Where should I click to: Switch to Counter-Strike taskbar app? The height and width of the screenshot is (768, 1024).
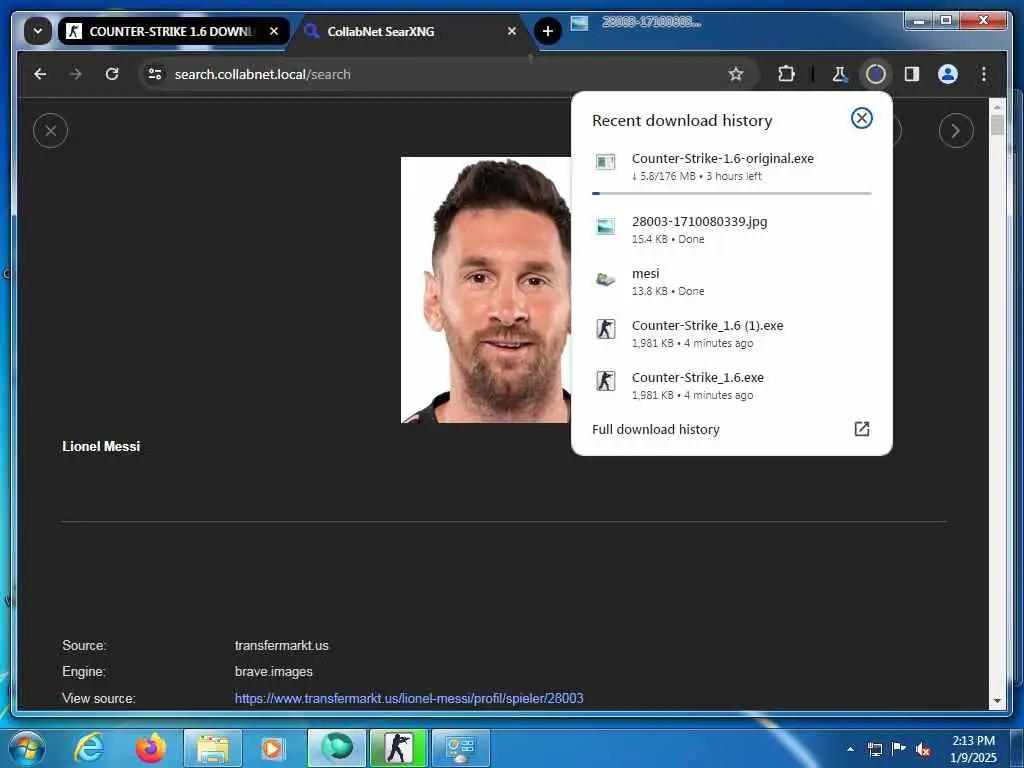(x=398, y=748)
